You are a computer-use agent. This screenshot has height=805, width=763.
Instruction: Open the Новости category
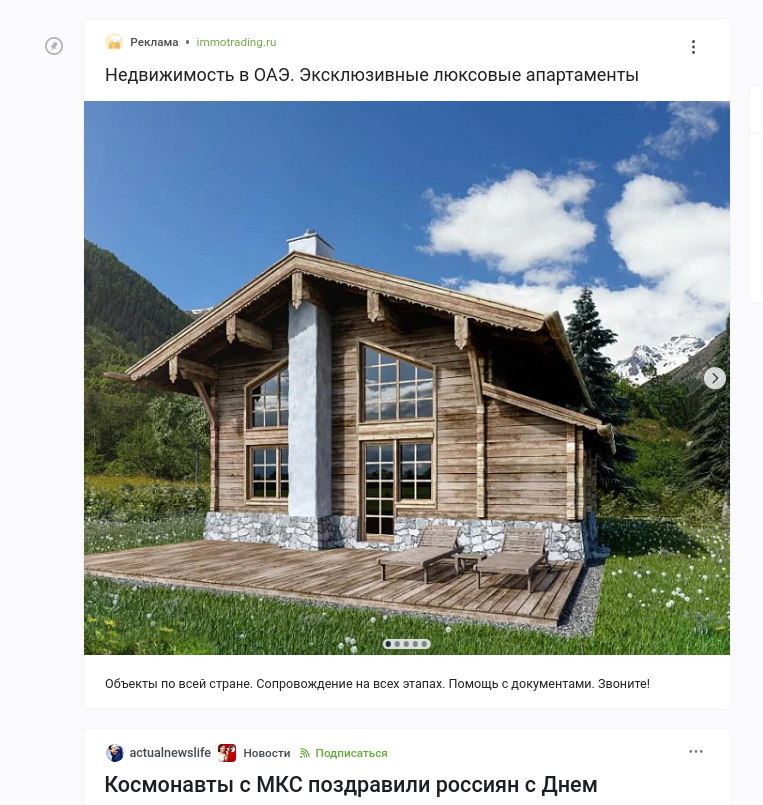pos(266,753)
